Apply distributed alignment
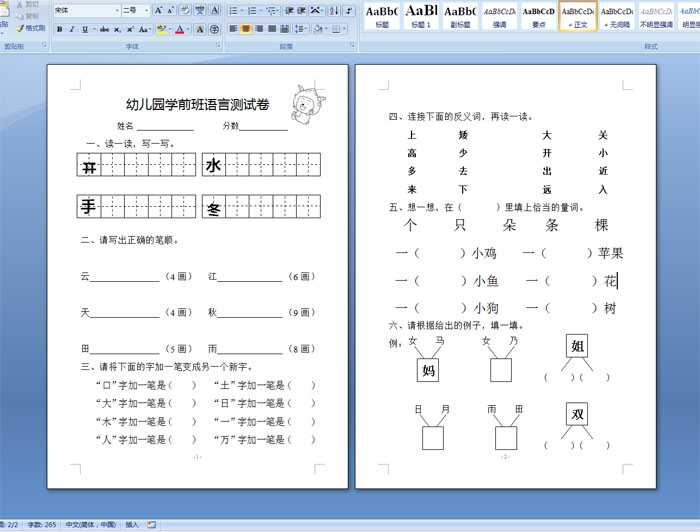This screenshot has width=700, height=532. (x=285, y=29)
